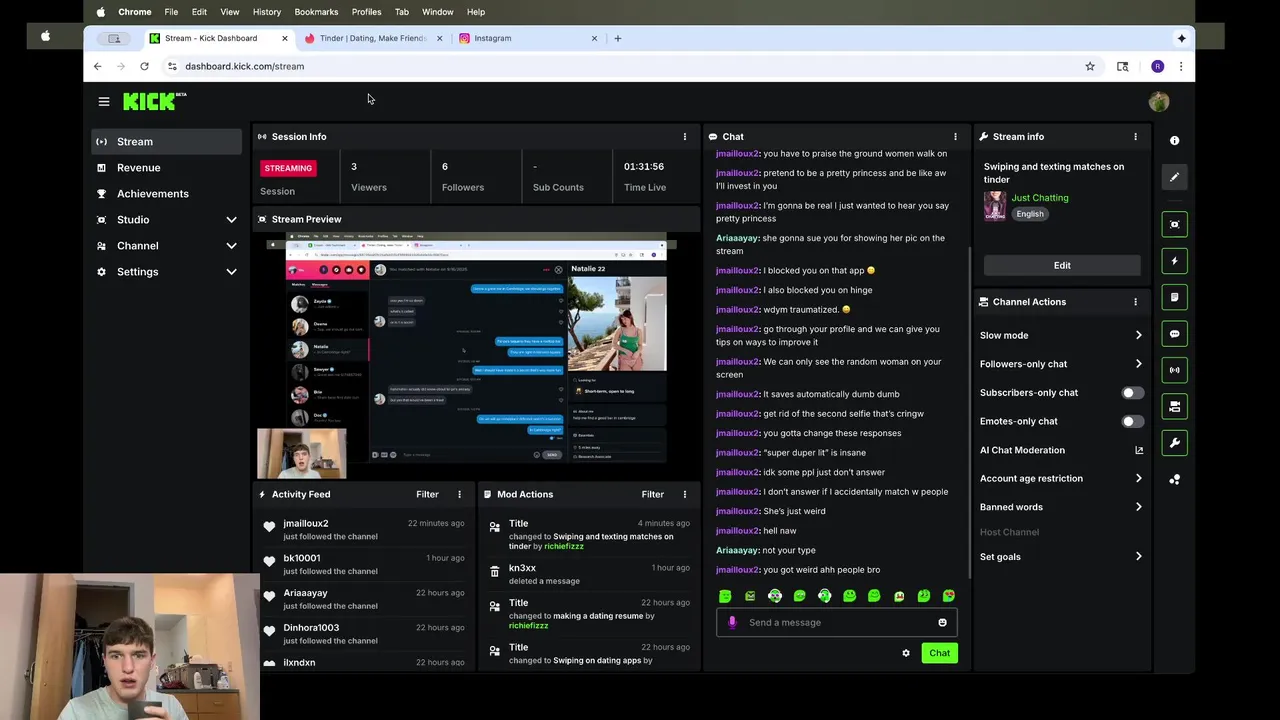
Task: Select Stream in the sidebar
Action: [x=166, y=142]
